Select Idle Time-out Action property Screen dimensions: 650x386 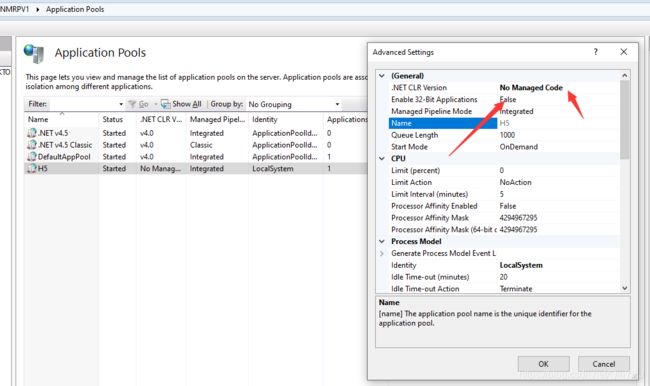[425, 289]
